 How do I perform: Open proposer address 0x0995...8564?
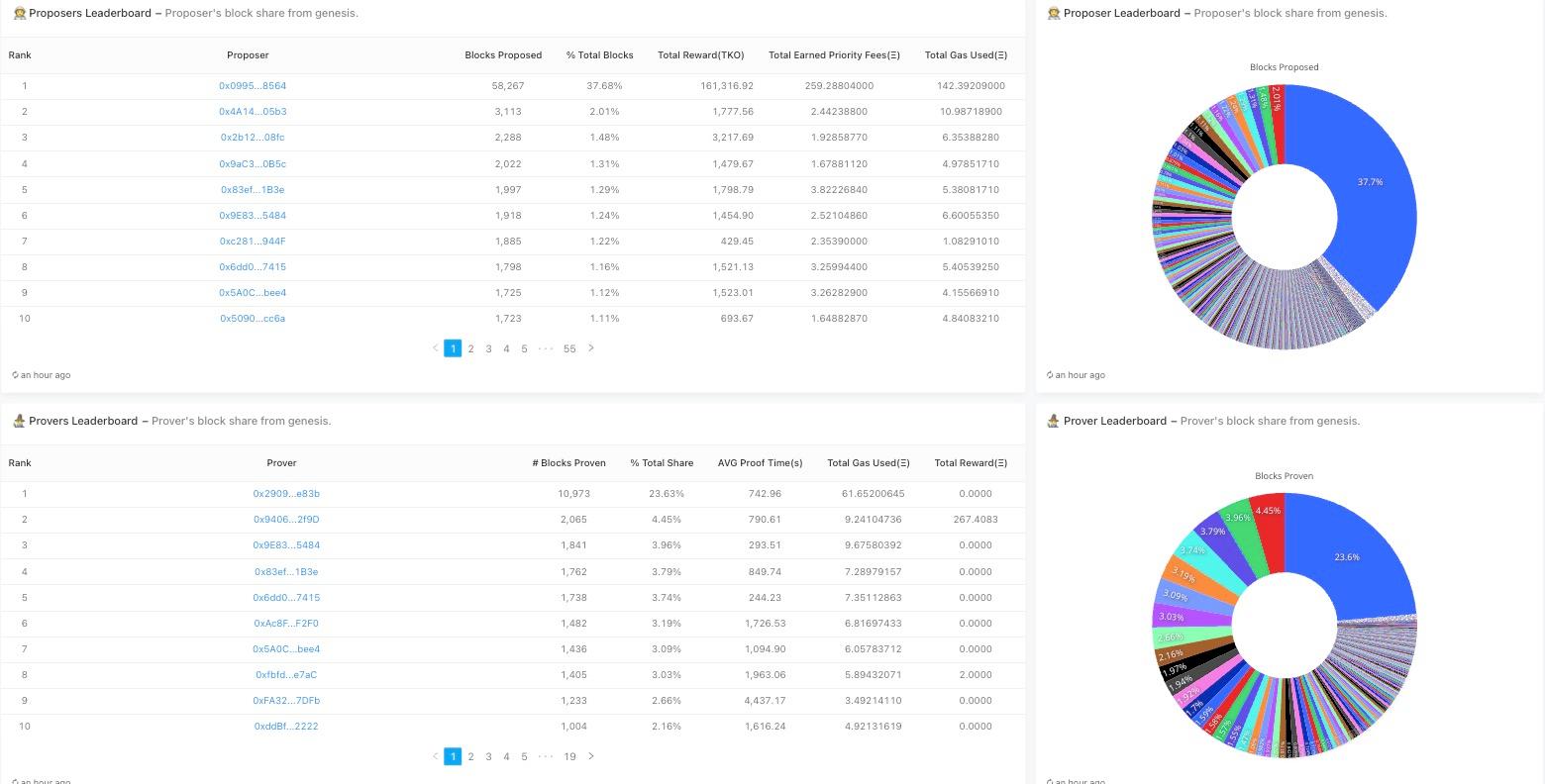(253, 86)
